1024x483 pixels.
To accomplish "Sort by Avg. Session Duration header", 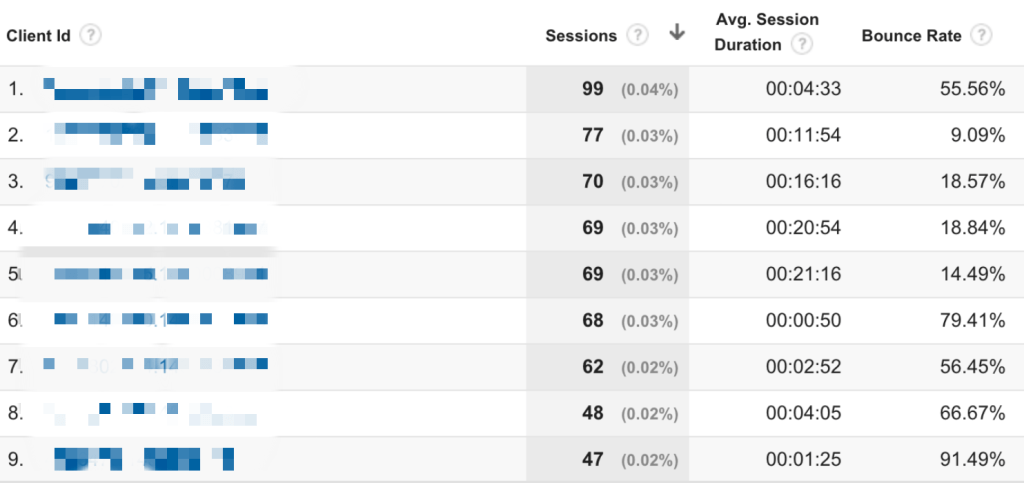I will 767,32.
